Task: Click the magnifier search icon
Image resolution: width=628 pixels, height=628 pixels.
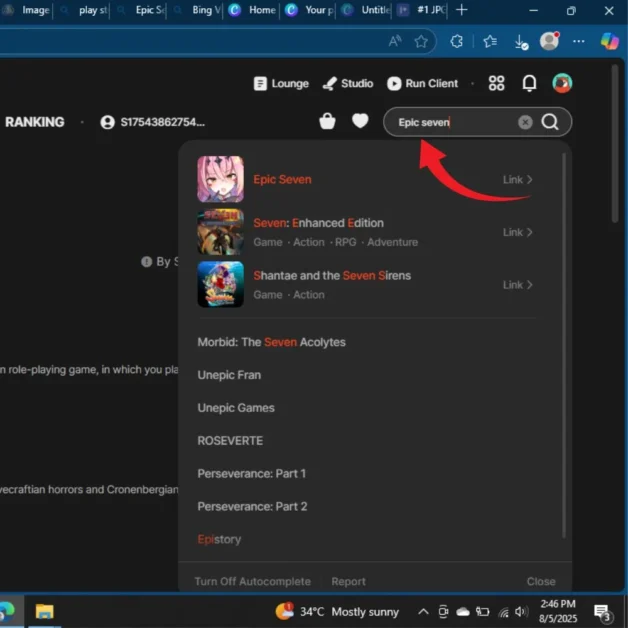Action: tap(550, 122)
